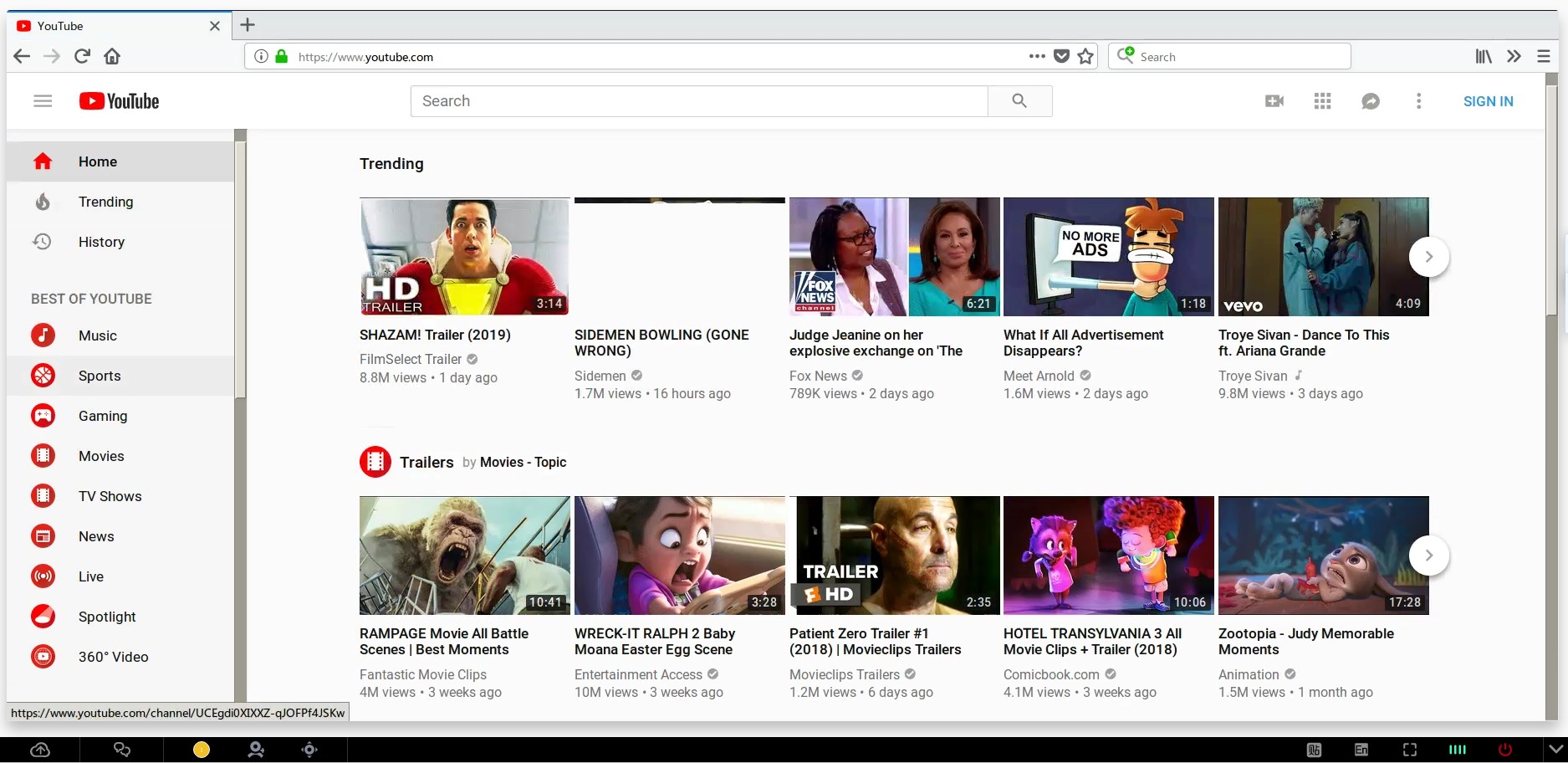Open the Judge Jeanine Fox News thumbnail

pyautogui.click(x=895, y=257)
